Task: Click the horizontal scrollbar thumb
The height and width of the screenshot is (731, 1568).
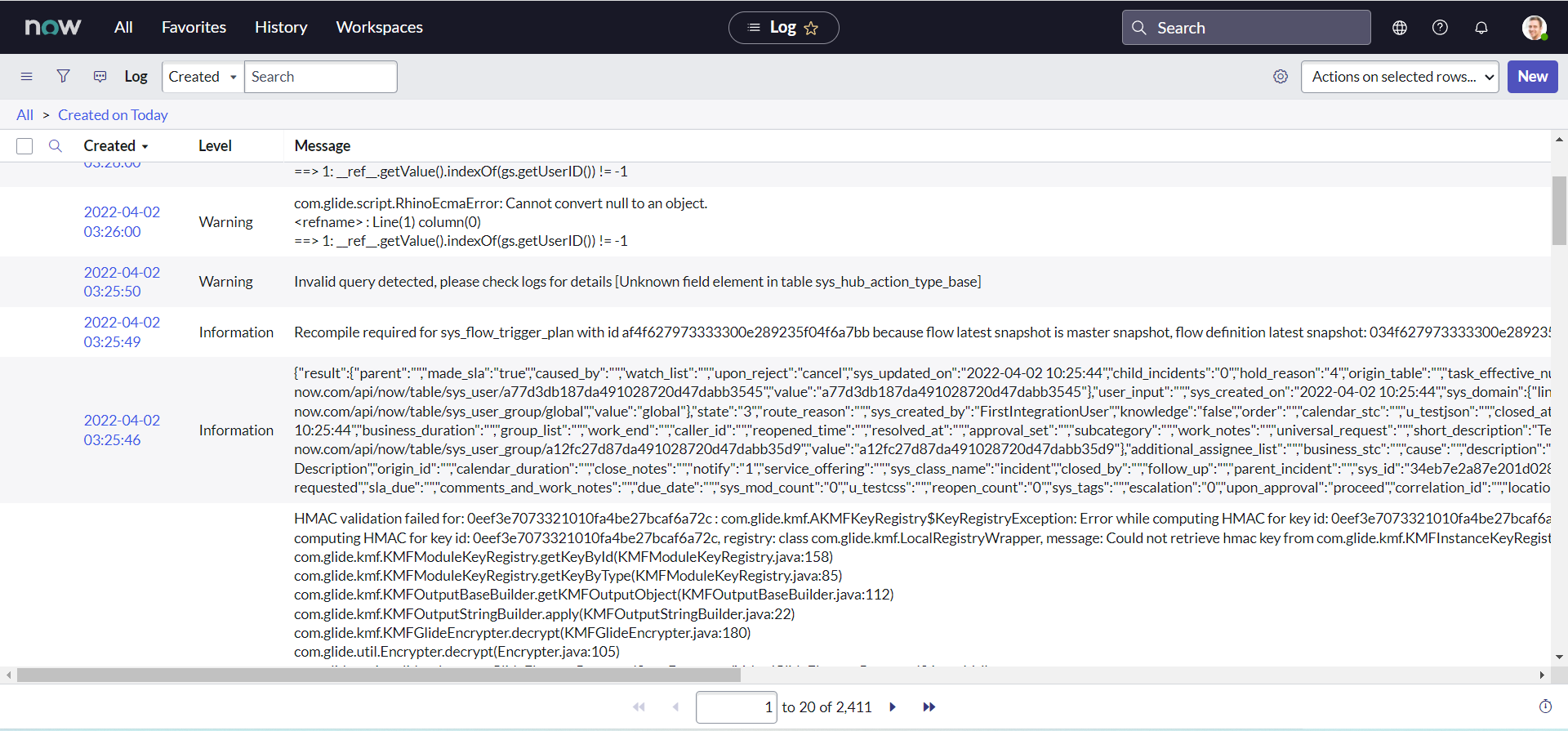Action: (x=378, y=675)
